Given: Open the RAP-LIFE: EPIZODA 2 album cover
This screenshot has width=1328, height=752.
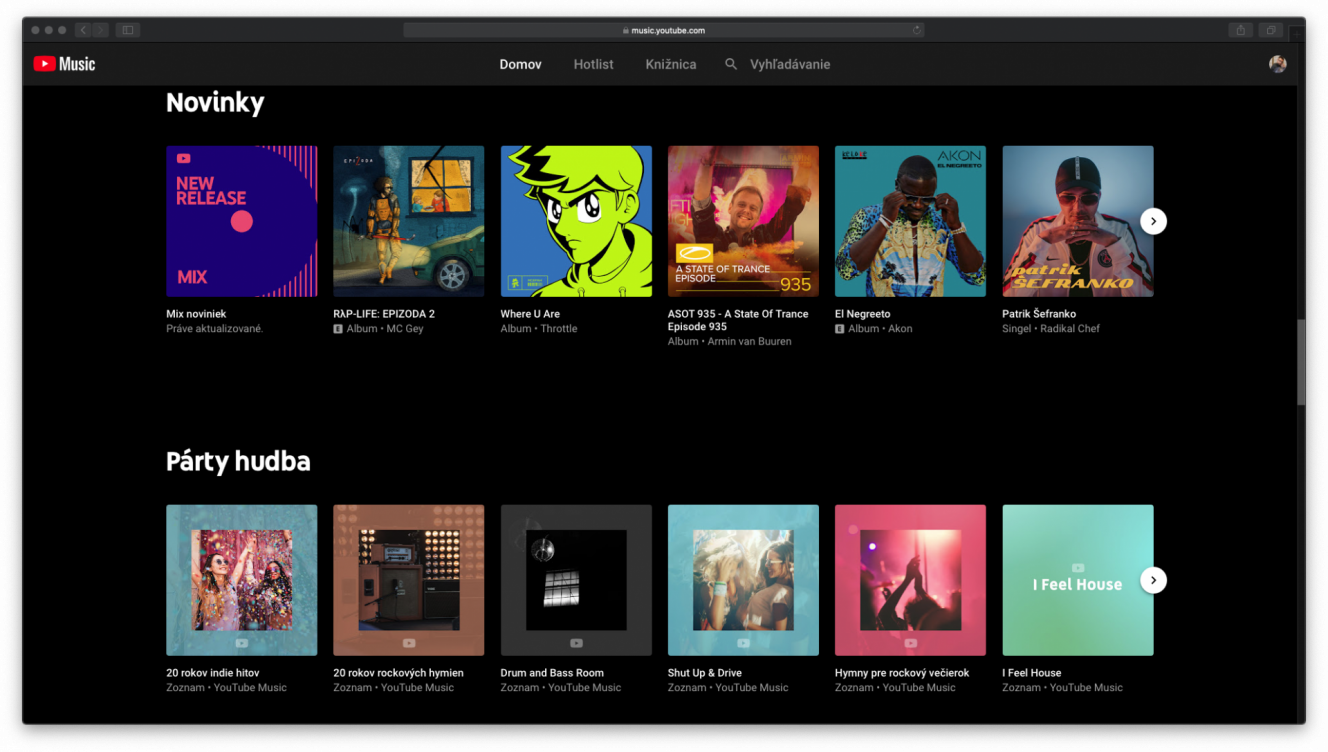Looking at the screenshot, I should 408,221.
